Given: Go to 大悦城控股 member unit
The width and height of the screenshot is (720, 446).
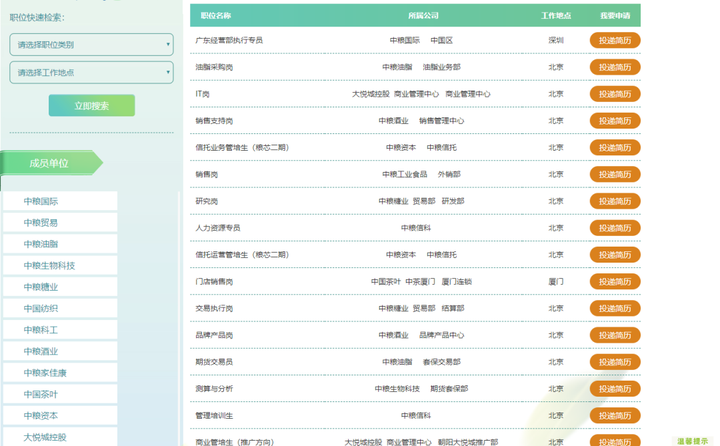Looking at the screenshot, I should tap(60, 437).
